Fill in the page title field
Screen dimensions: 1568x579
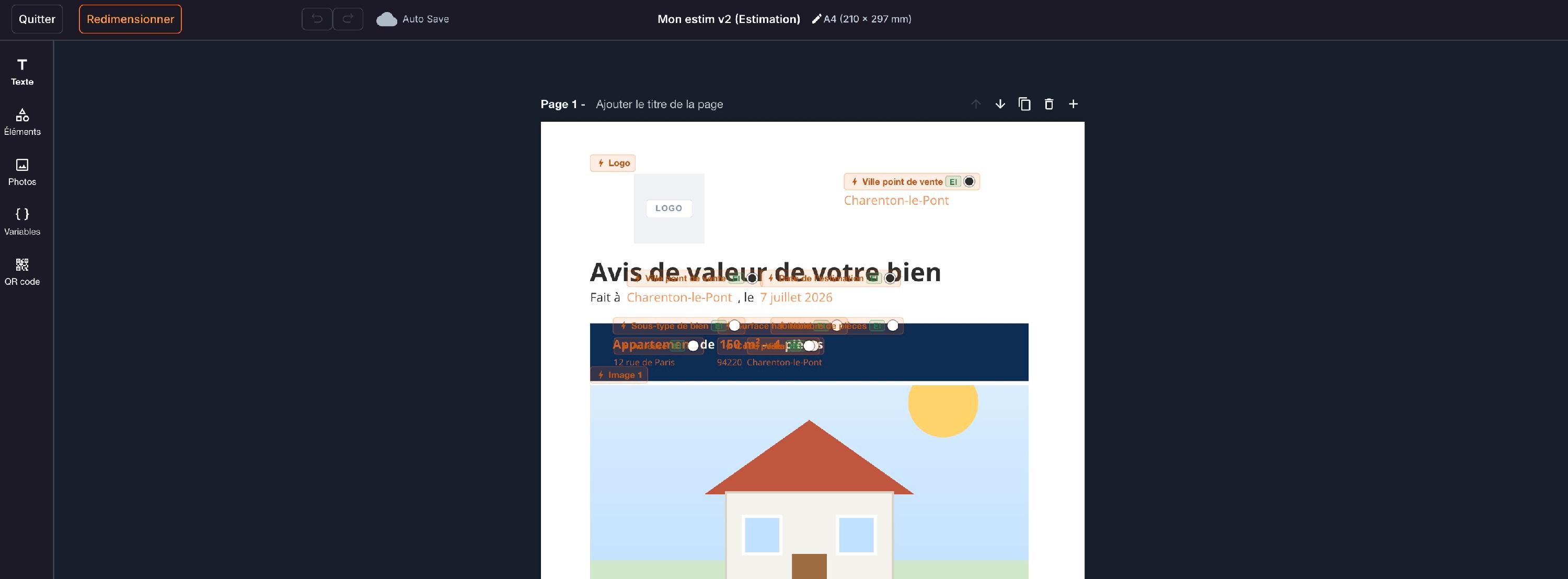click(x=659, y=104)
